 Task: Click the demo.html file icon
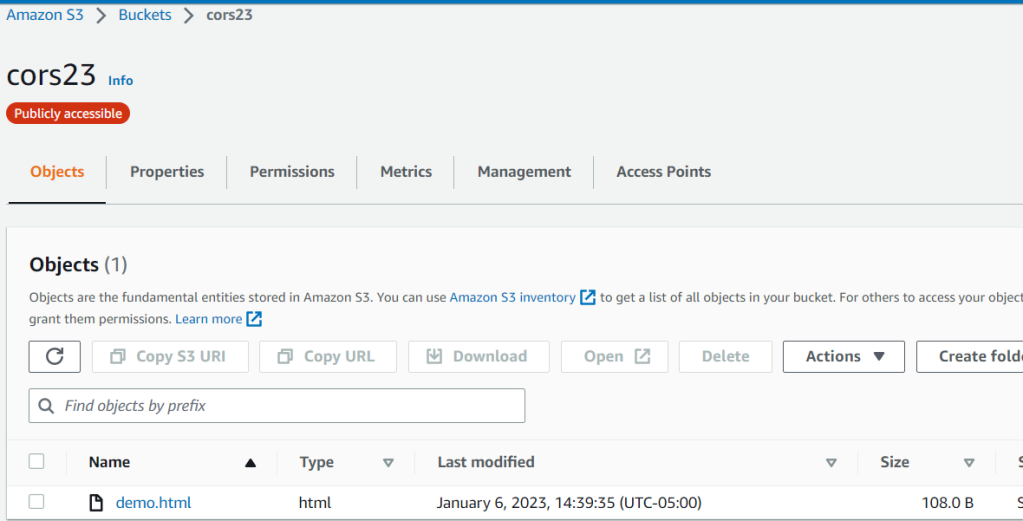tap(97, 503)
